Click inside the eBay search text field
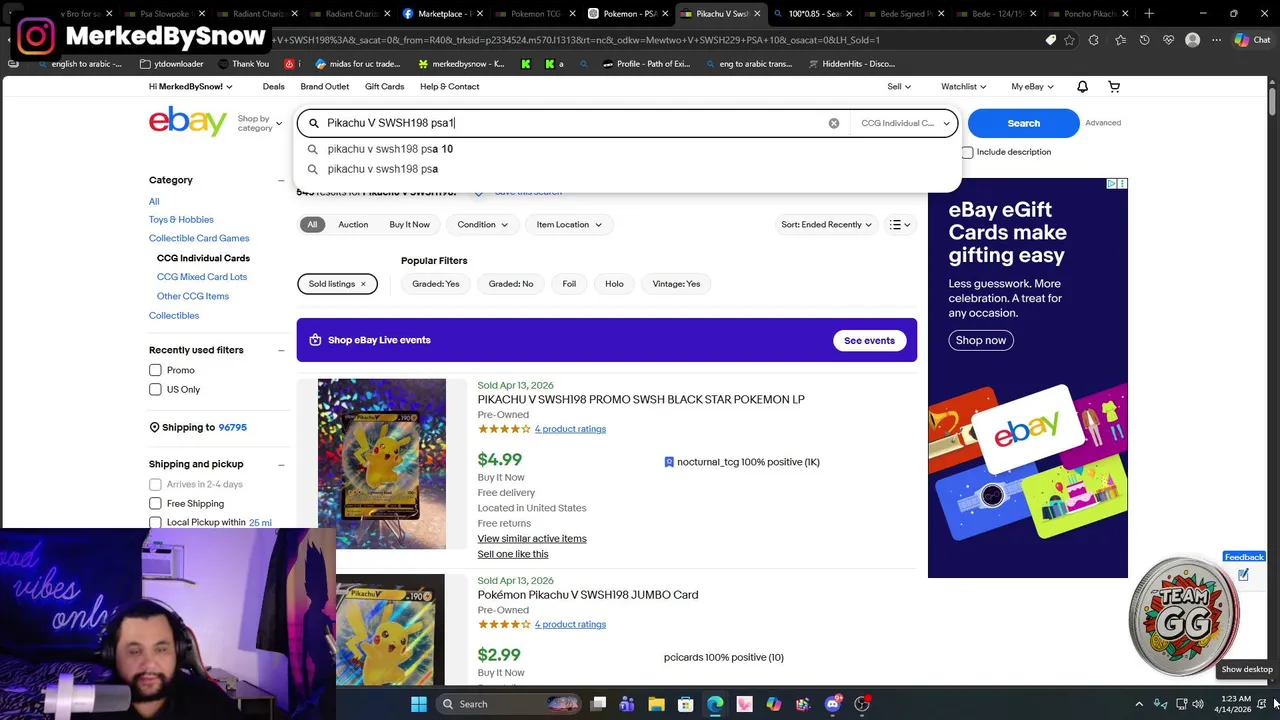The height and width of the screenshot is (720, 1280). point(572,123)
